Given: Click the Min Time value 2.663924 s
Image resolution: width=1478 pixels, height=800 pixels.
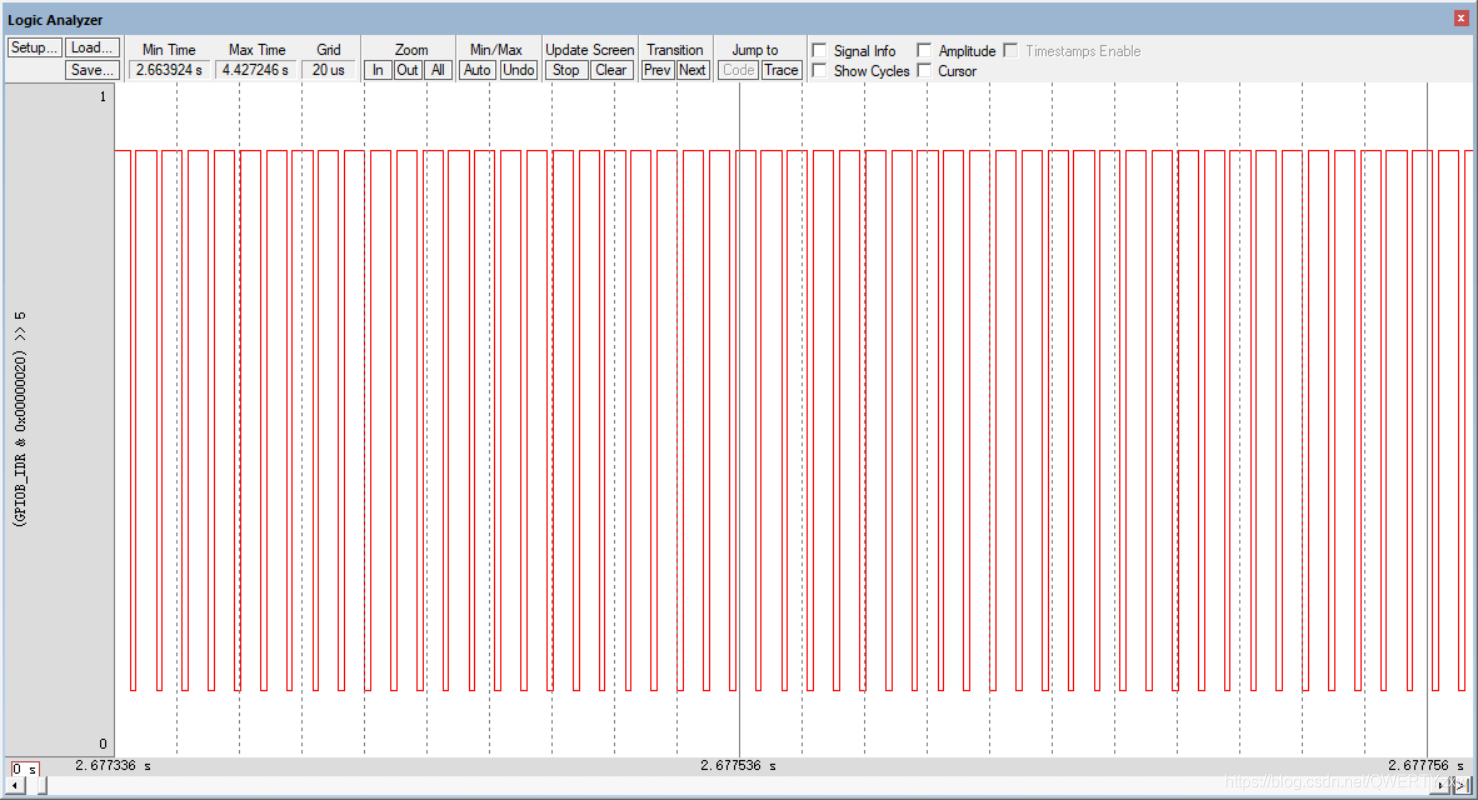Looking at the screenshot, I should (x=169, y=70).
